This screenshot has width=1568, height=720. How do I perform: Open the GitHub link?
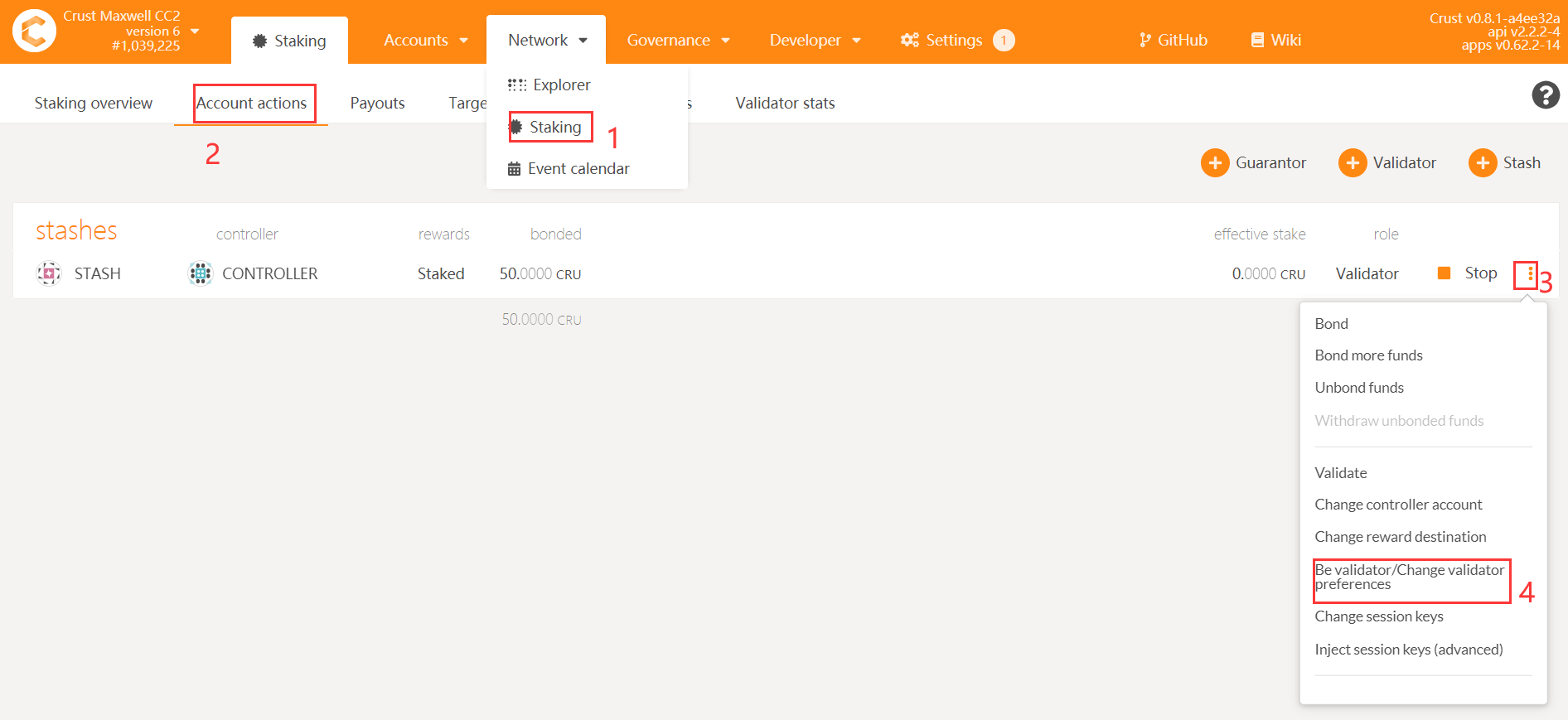coord(1173,41)
